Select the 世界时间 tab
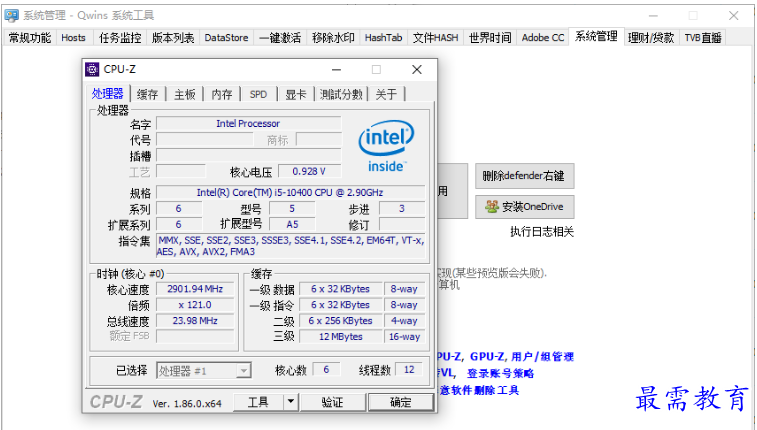This screenshot has width=757, height=430. (490, 38)
